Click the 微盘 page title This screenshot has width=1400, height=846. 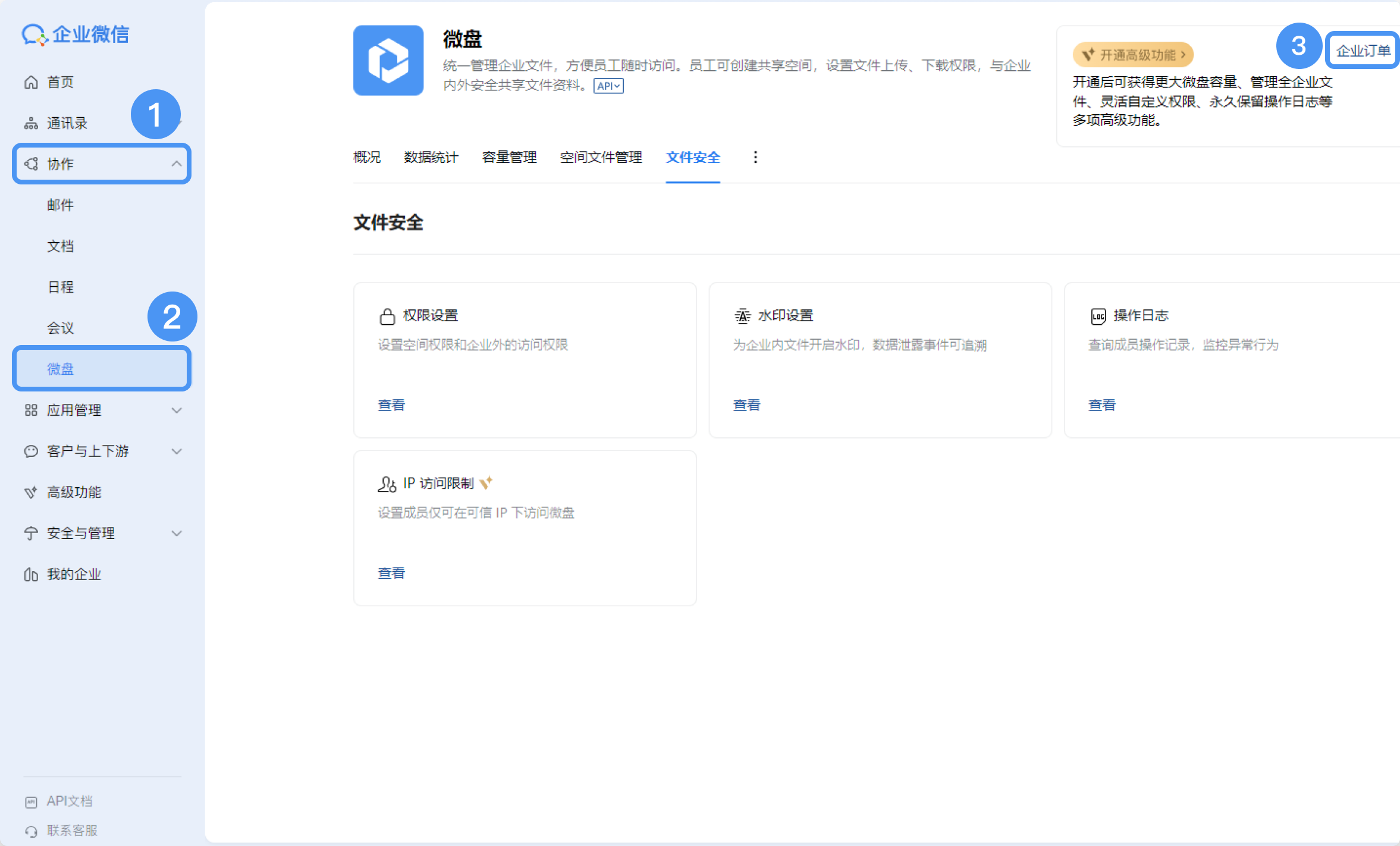(x=463, y=39)
